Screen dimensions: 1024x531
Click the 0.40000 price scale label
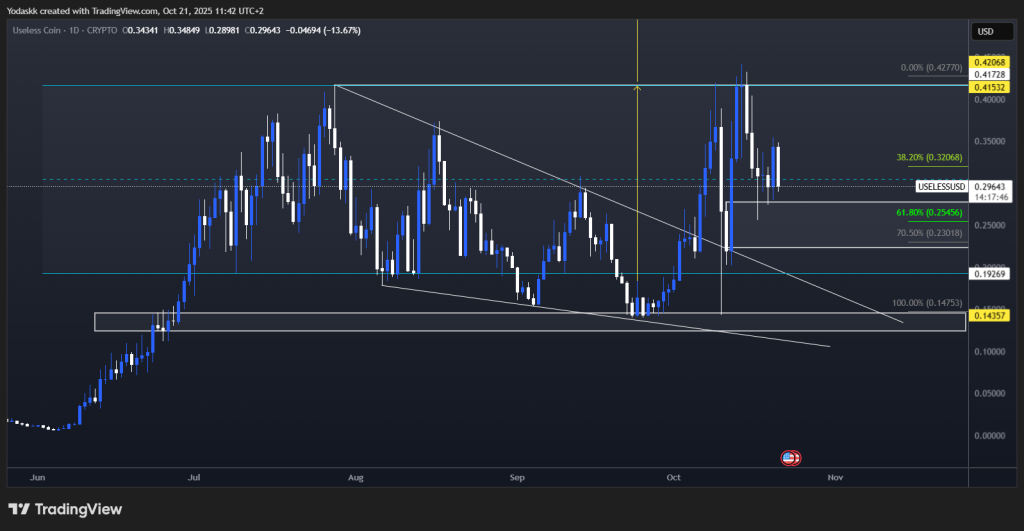tap(990, 99)
